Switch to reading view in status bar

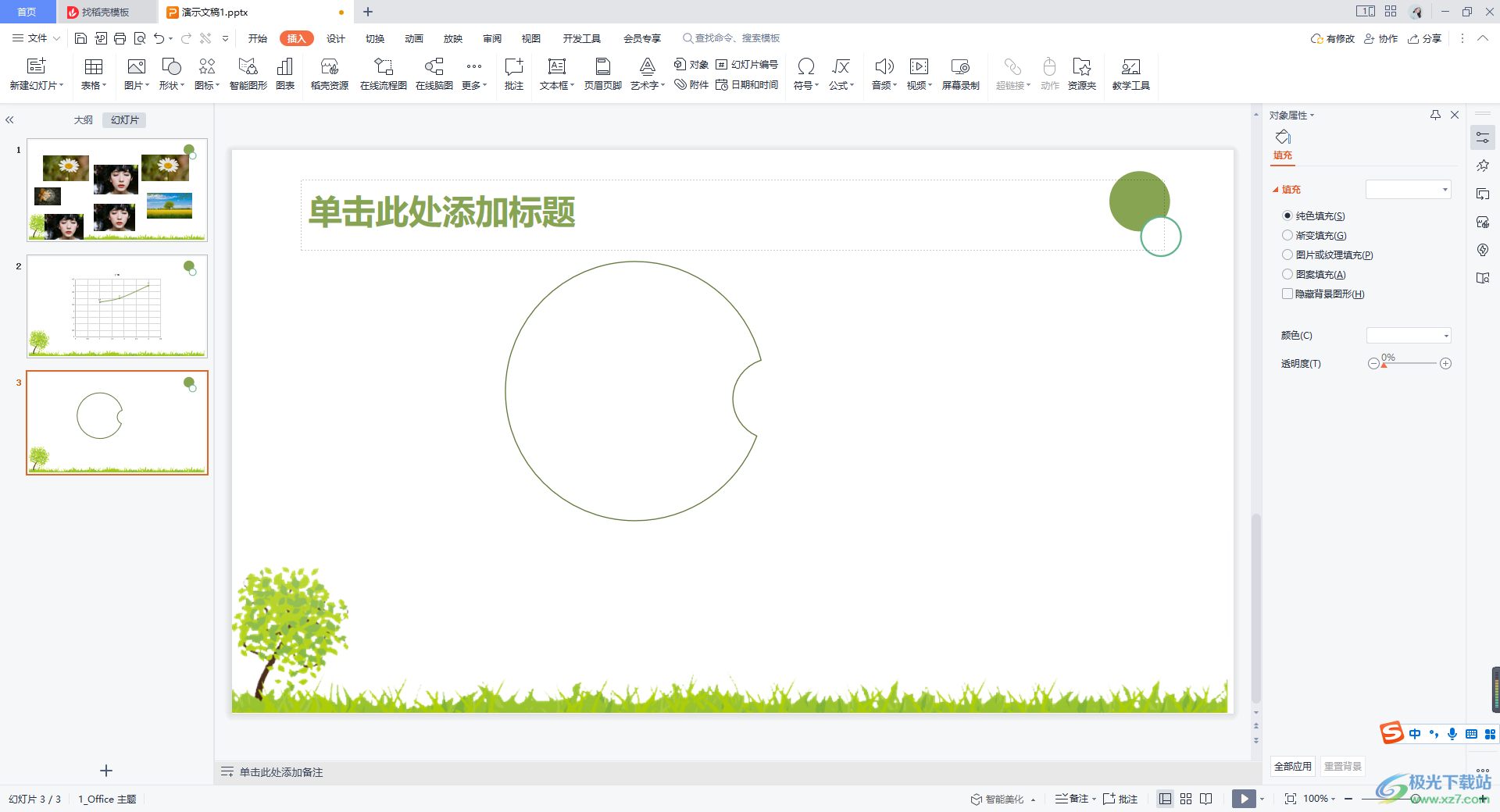point(1206,799)
